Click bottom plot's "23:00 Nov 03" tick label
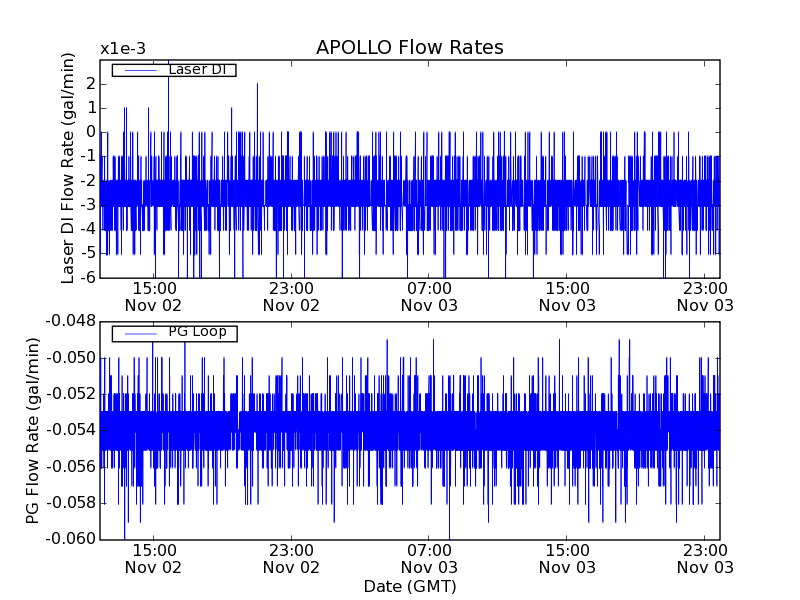The image size is (800, 600). pos(705,558)
